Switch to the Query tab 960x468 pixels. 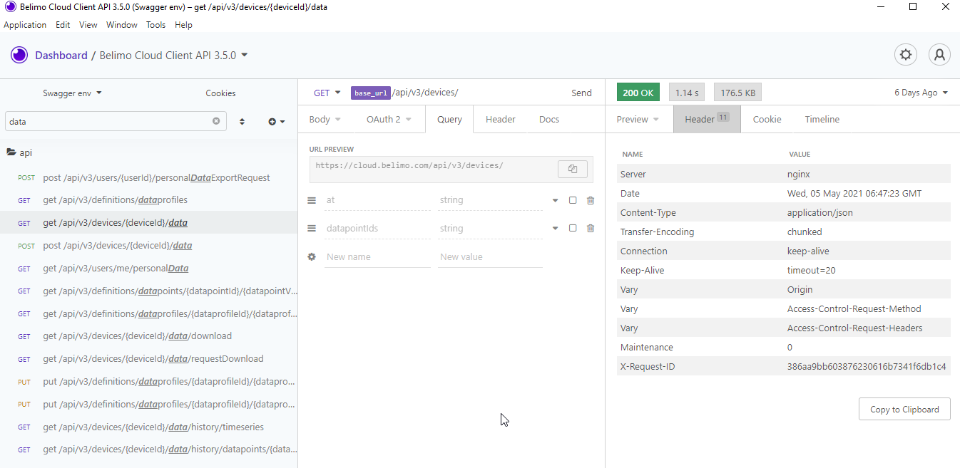tap(449, 119)
